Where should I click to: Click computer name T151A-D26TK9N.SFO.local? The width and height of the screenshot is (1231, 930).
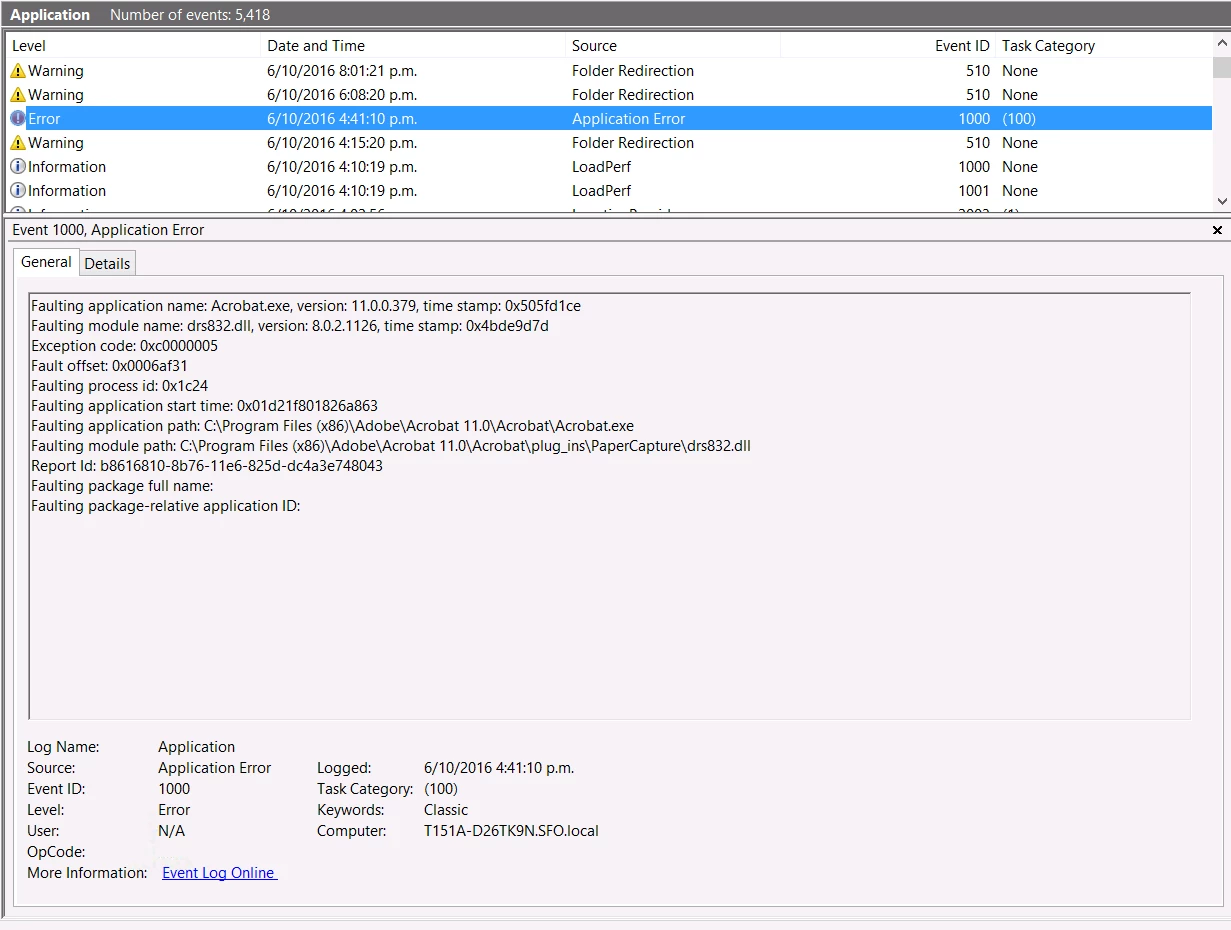(x=511, y=831)
